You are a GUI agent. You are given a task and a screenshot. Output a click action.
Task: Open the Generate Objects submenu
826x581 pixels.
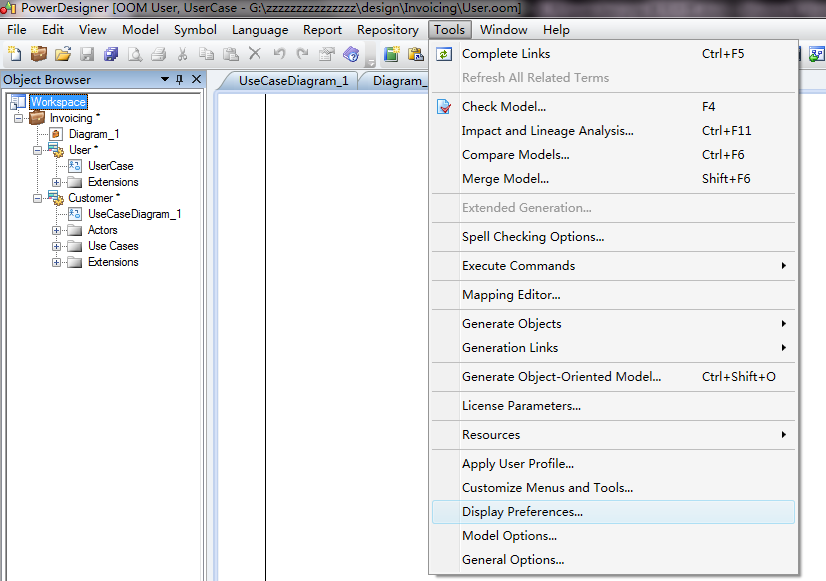point(613,323)
